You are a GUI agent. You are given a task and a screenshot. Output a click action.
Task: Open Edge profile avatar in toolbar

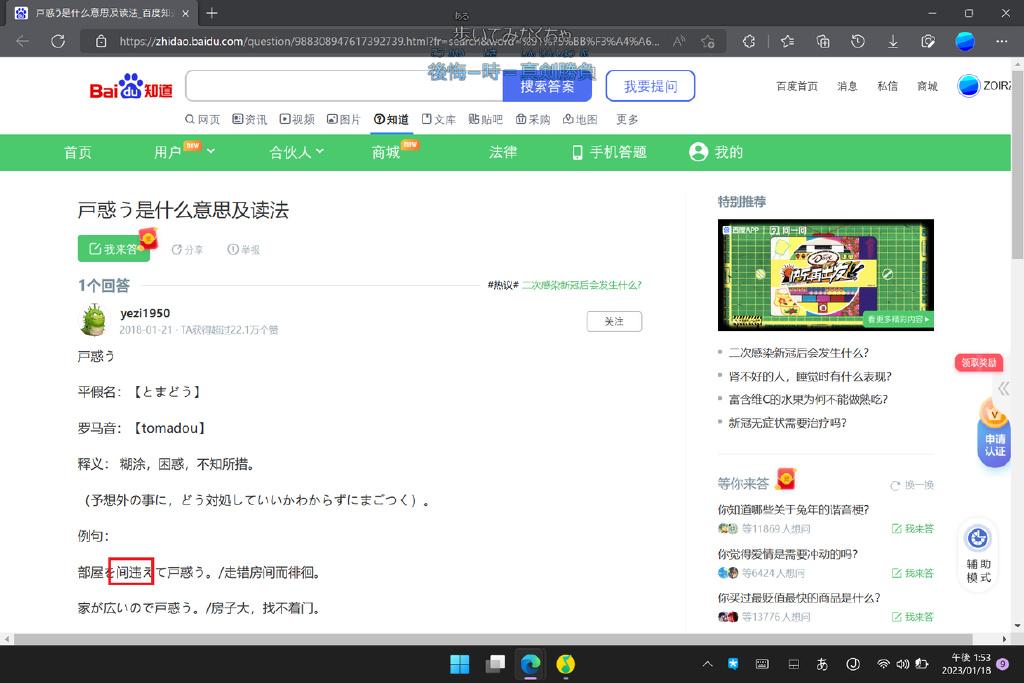[965, 41]
